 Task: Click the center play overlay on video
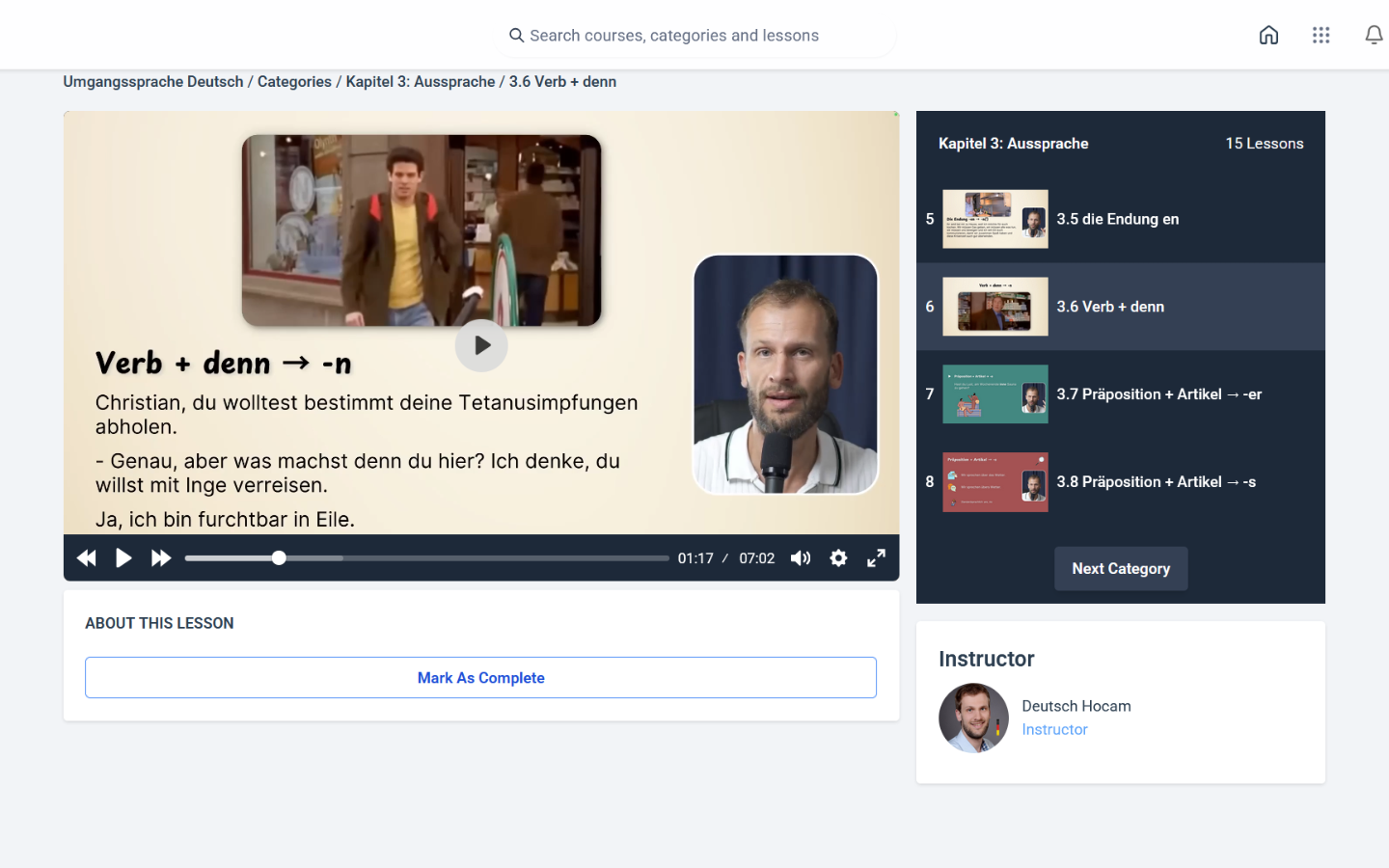pyautogui.click(x=481, y=345)
